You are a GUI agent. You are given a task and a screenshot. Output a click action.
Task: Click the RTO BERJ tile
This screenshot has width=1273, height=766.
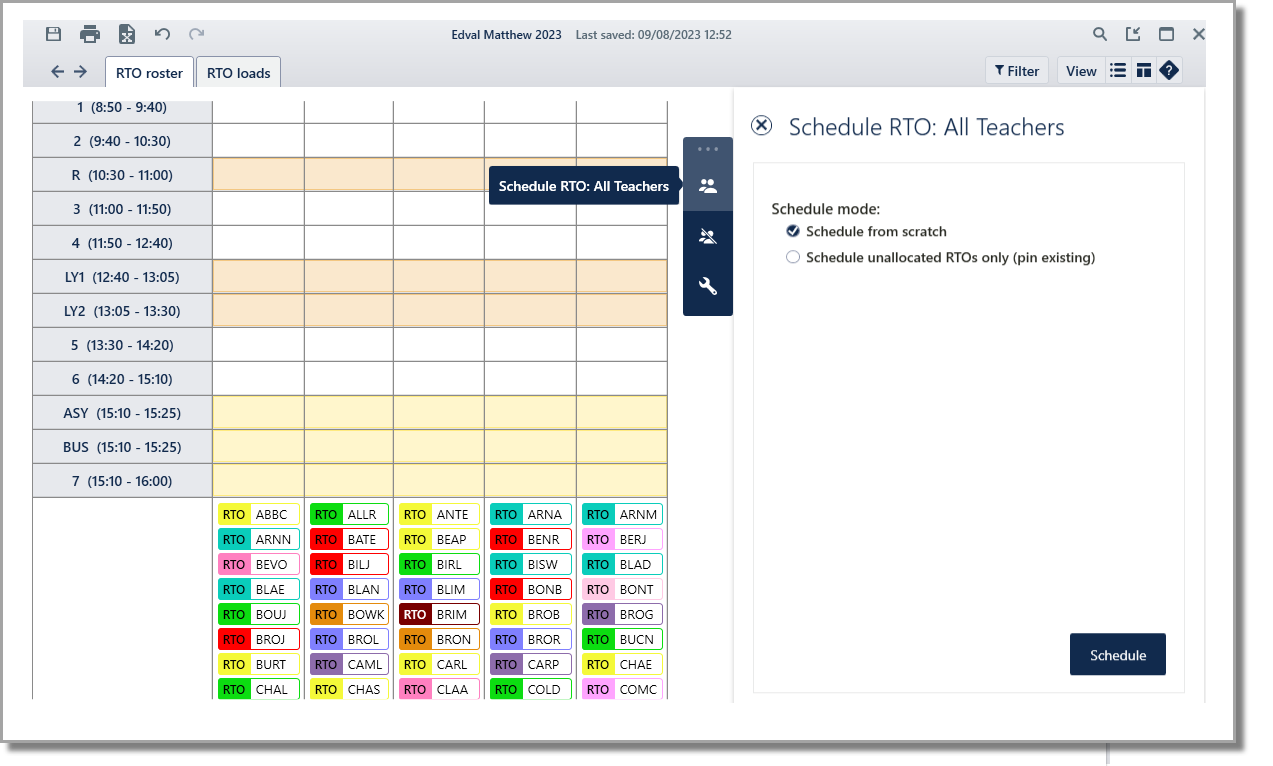click(x=622, y=539)
